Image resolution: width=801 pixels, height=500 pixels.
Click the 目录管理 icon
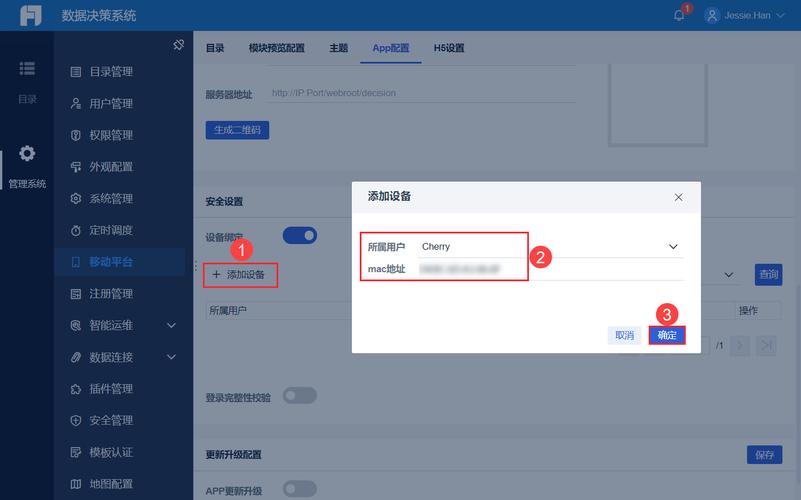76,72
